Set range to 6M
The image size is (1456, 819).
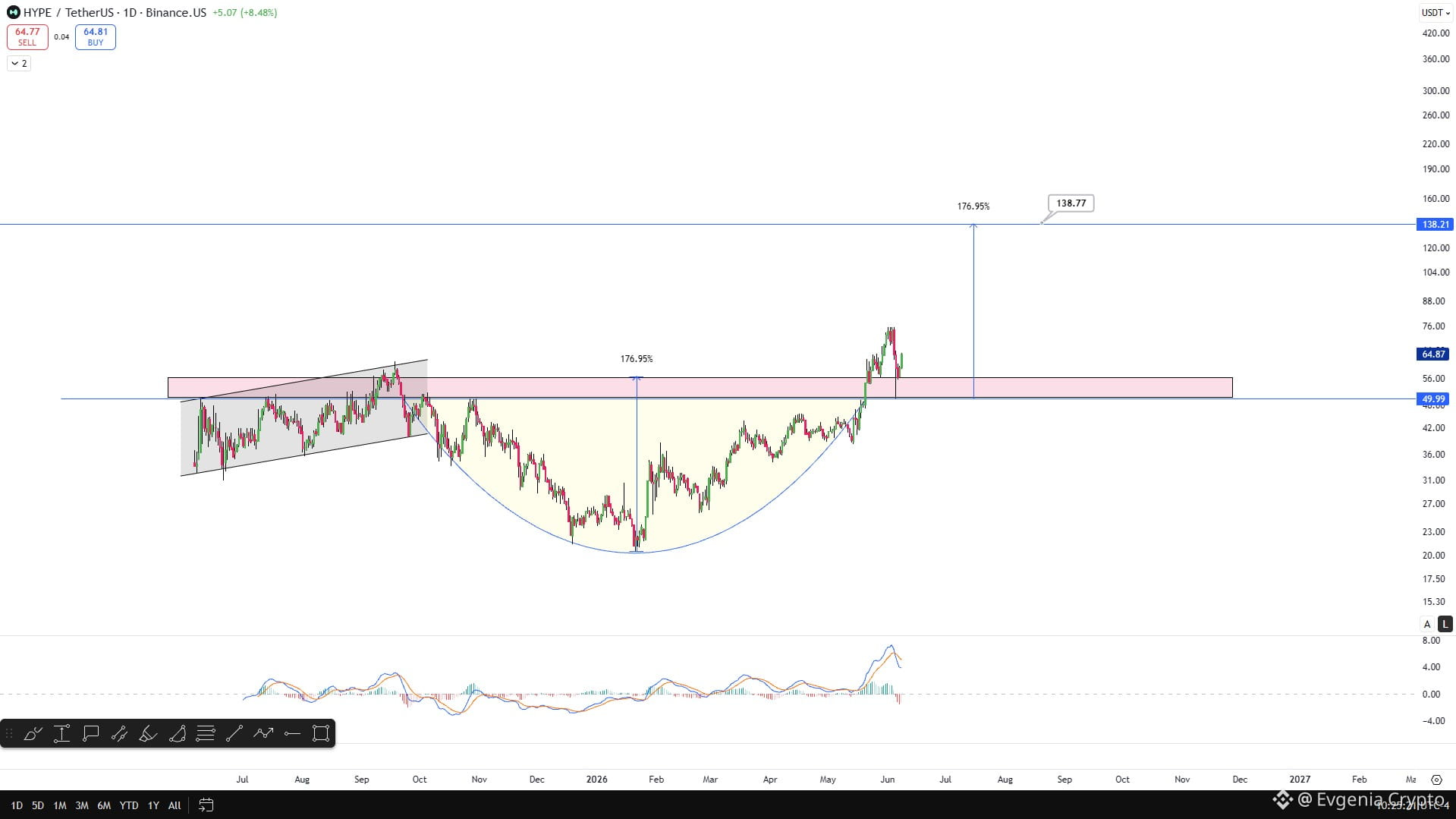(x=104, y=805)
